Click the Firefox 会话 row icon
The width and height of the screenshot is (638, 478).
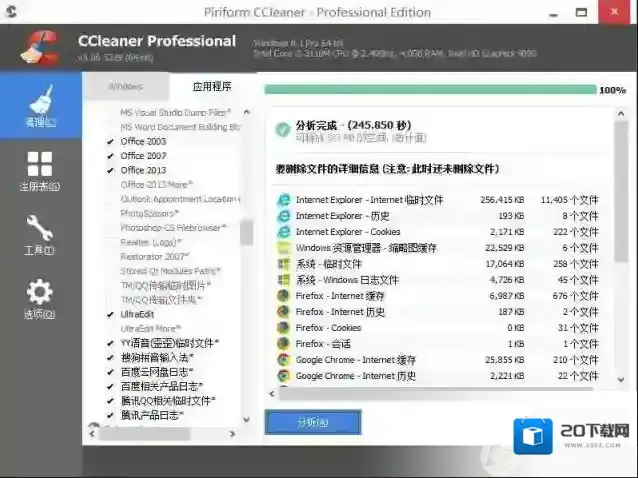tap(284, 344)
